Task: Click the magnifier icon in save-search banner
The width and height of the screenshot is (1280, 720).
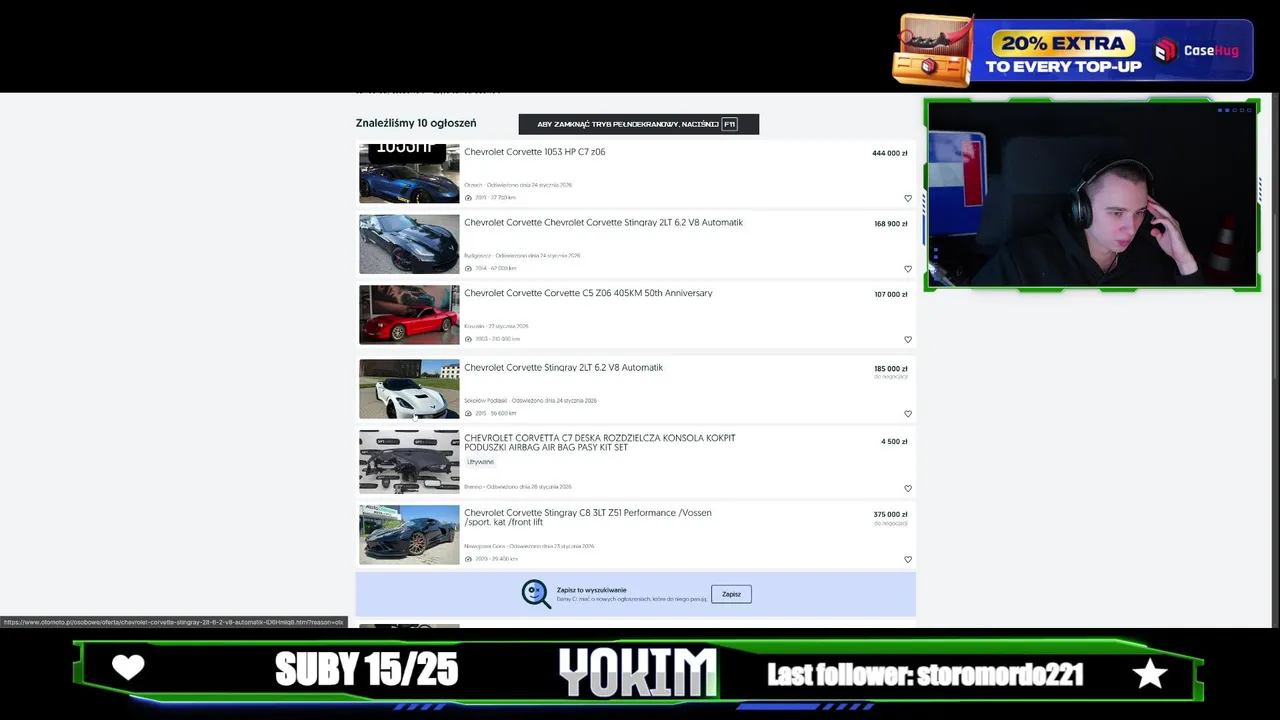Action: (536, 594)
